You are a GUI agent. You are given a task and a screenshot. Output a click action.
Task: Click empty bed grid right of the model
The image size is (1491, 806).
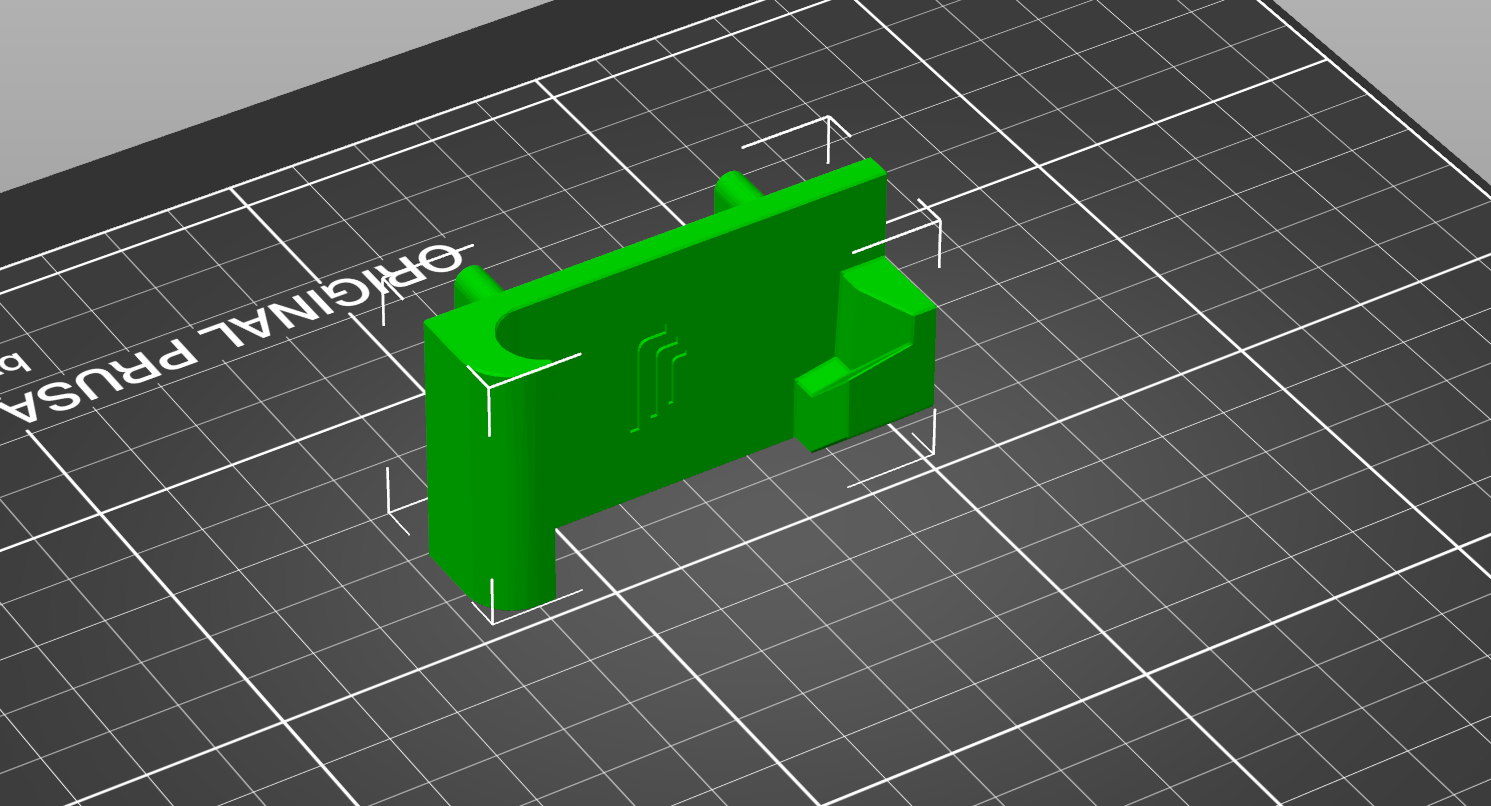click(x=1150, y=400)
